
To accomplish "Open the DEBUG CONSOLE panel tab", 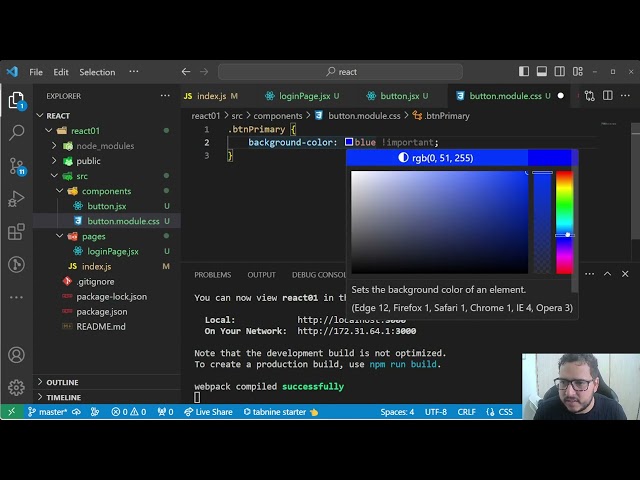I will (x=318, y=275).
